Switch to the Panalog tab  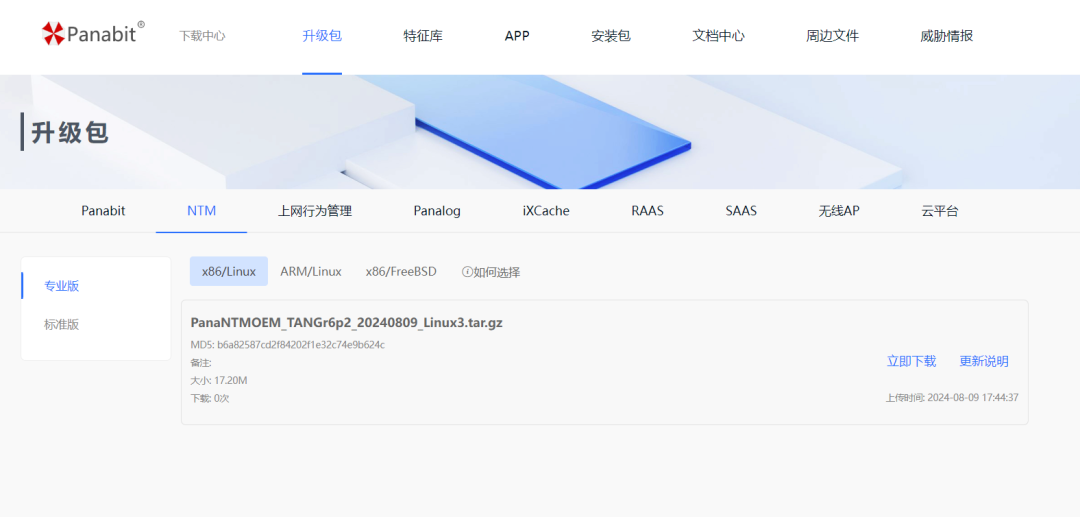click(437, 211)
